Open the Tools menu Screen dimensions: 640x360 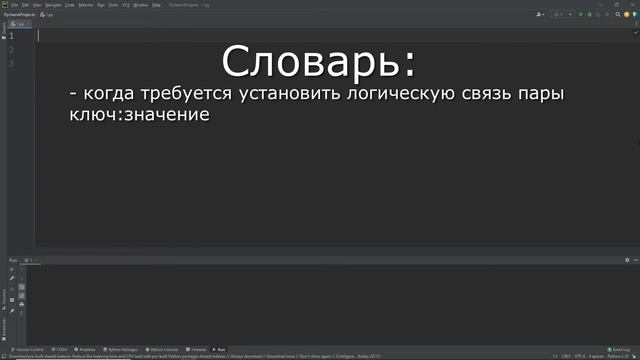(113, 5)
